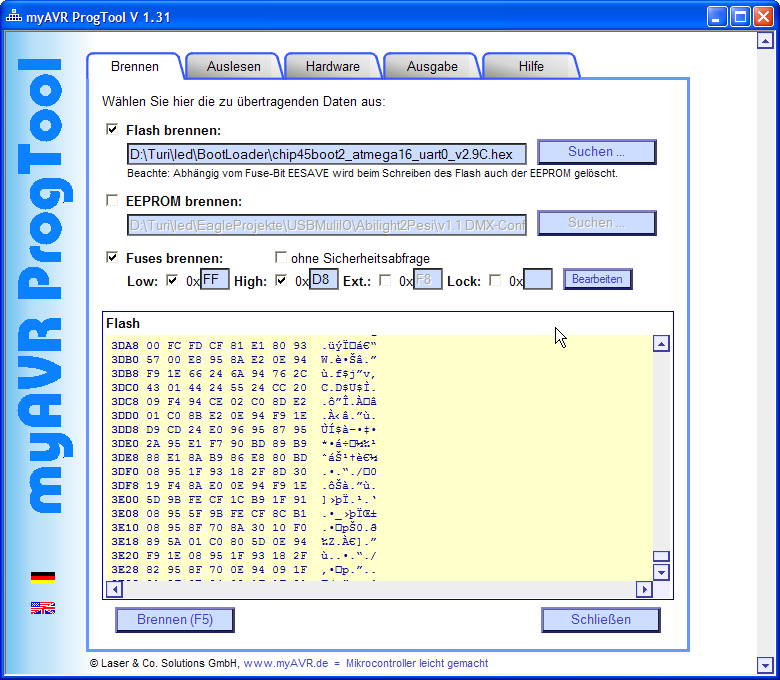
Task: Switch language to German flag
Action: pos(43,578)
